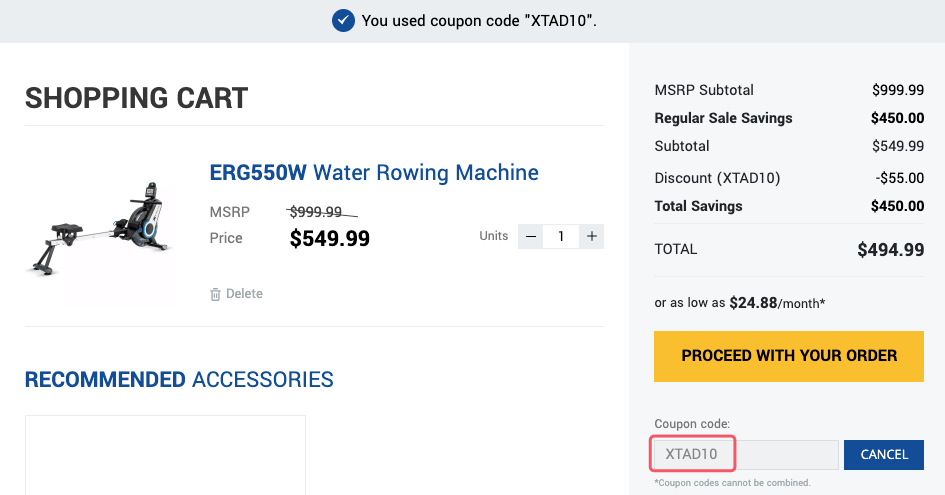Screen dimensions: 945x495
Task: Click the trash can icon beside Delete
Action: point(215,294)
